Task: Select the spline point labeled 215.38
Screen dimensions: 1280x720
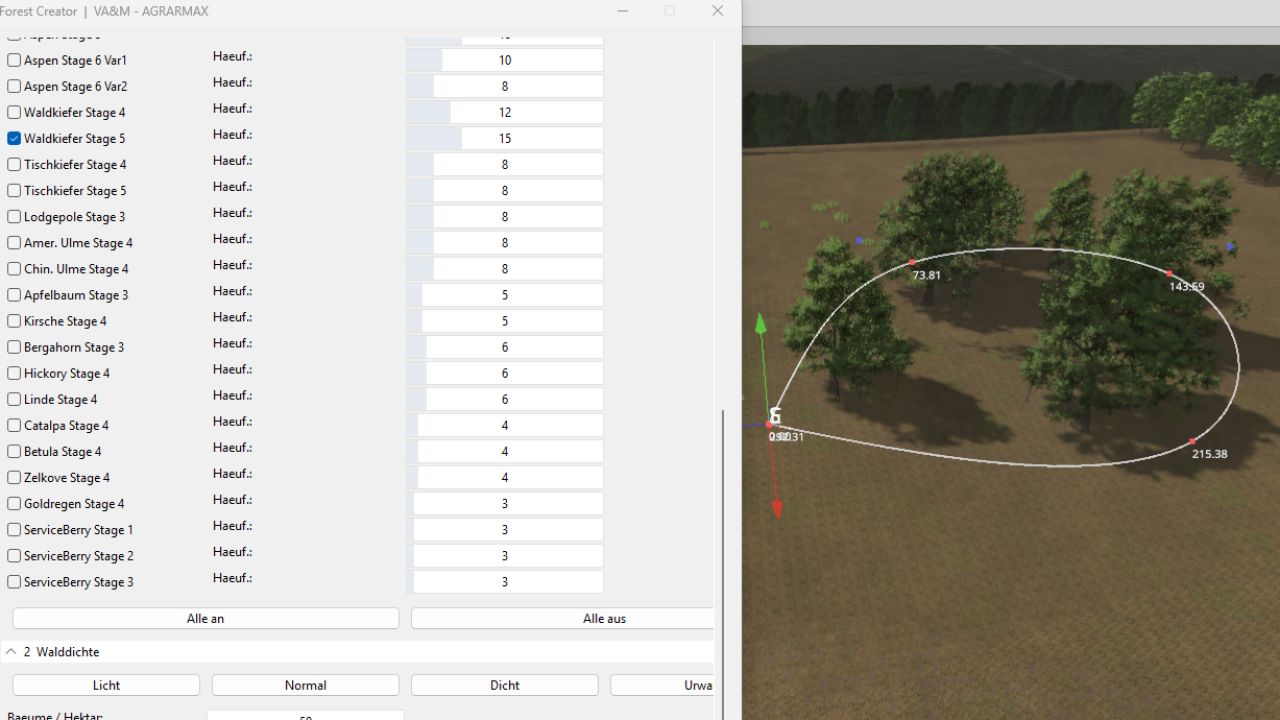Action: pyautogui.click(x=1192, y=441)
